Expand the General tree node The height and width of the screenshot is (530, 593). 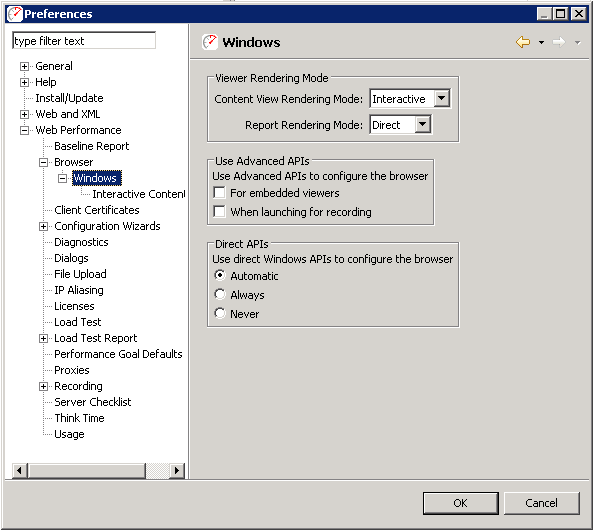click(24, 67)
